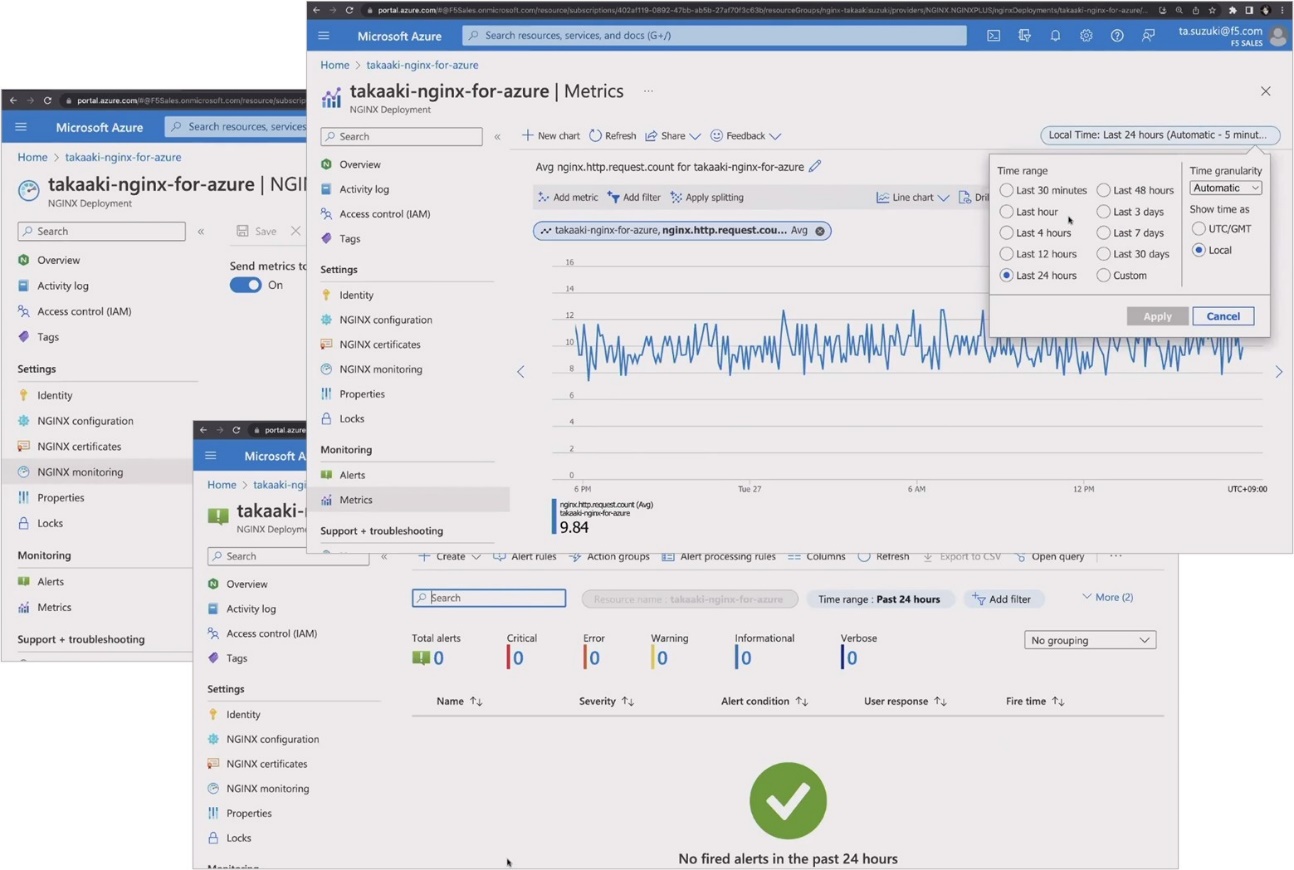
Task: Click the blue legend color bar for nginx.http.request.count
Action: (554, 517)
